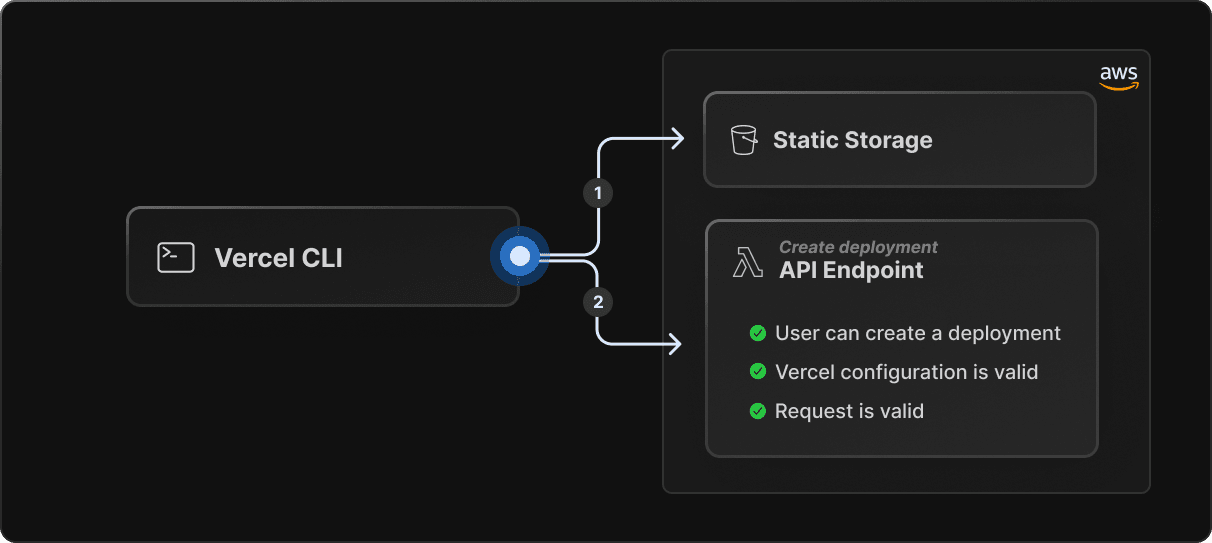Viewport: 1212px width, 543px height.
Task: Select the step 1 number badge
Action: click(598, 193)
